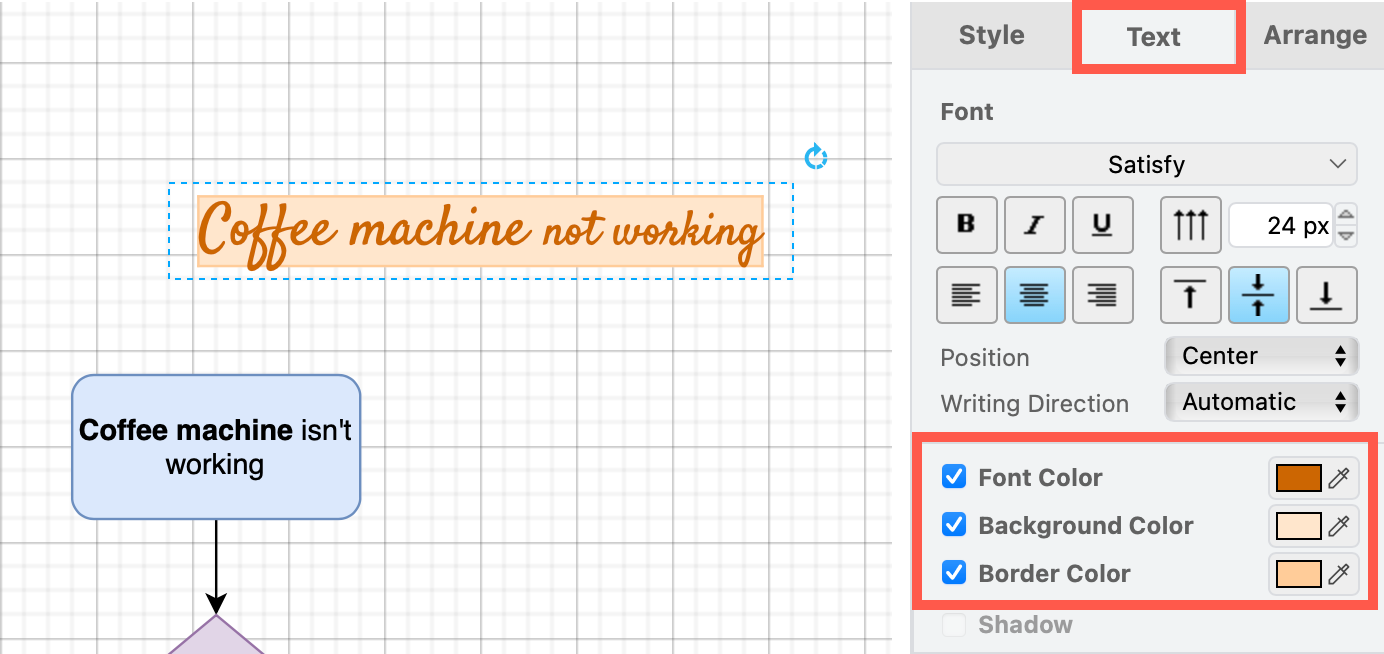1384x654 pixels.
Task: Select right text alignment
Action: (x=1102, y=294)
